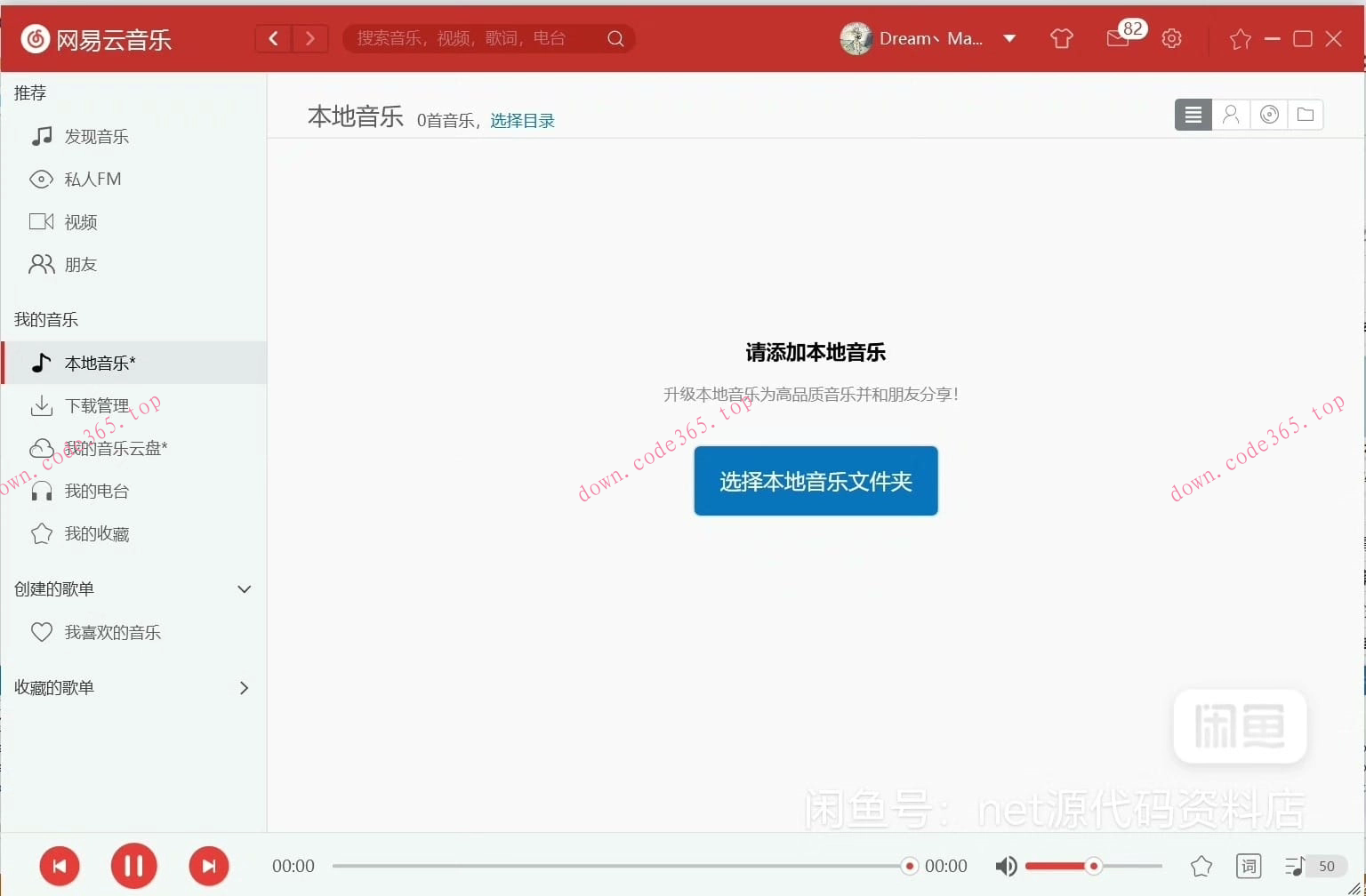
Task: Open 发现音乐 in the sidebar
Action: point(96,136)
